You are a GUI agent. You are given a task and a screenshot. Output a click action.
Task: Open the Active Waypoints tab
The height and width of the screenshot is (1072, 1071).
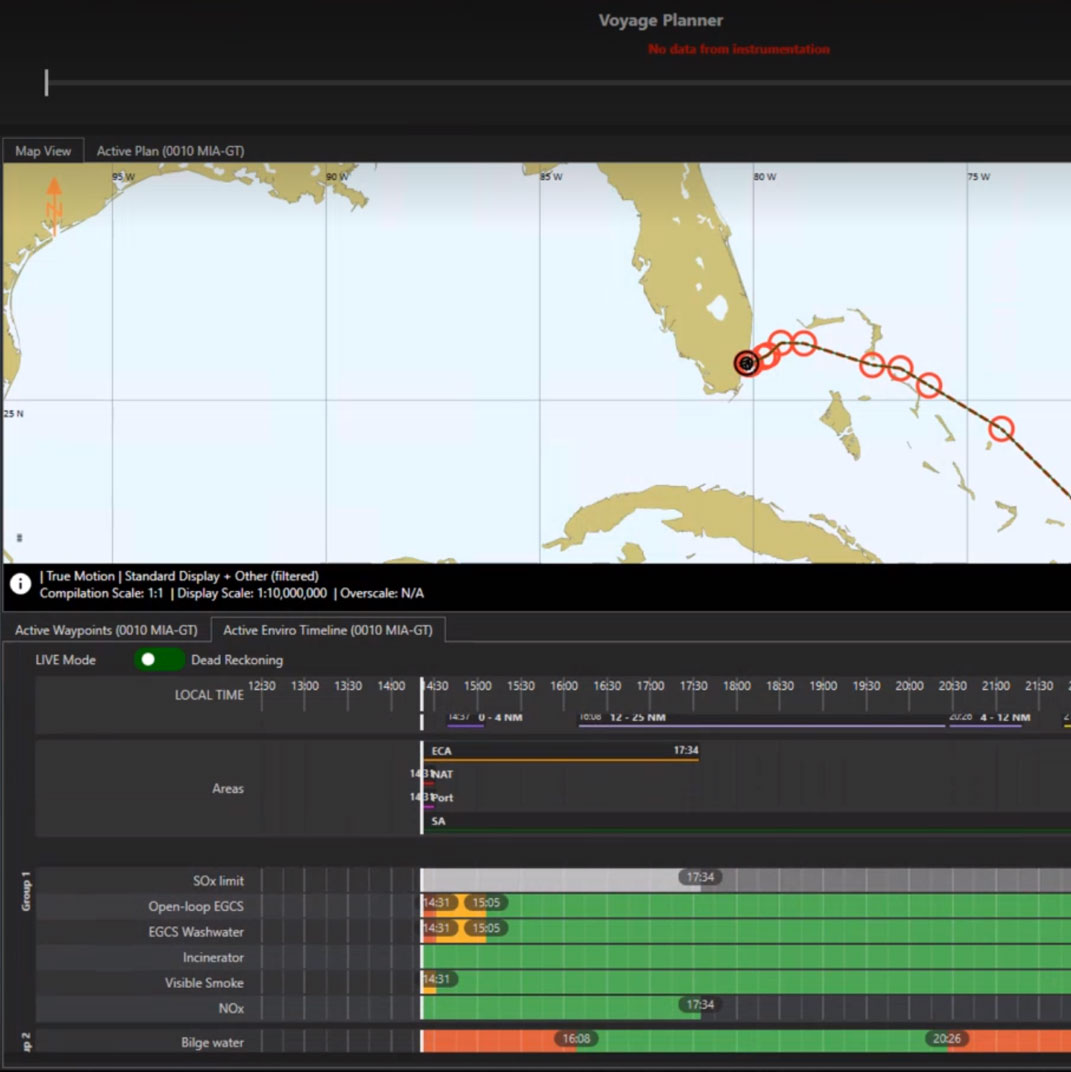click(x=106, y=631)
